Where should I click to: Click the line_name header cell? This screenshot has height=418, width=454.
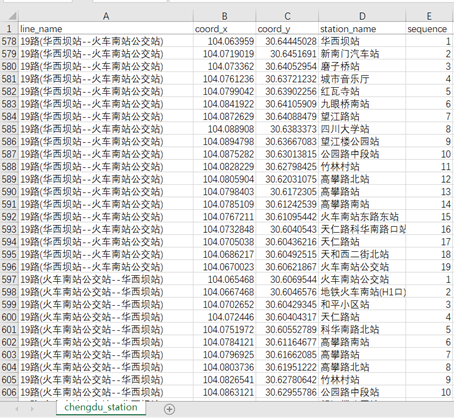click(x=106, y=29)
